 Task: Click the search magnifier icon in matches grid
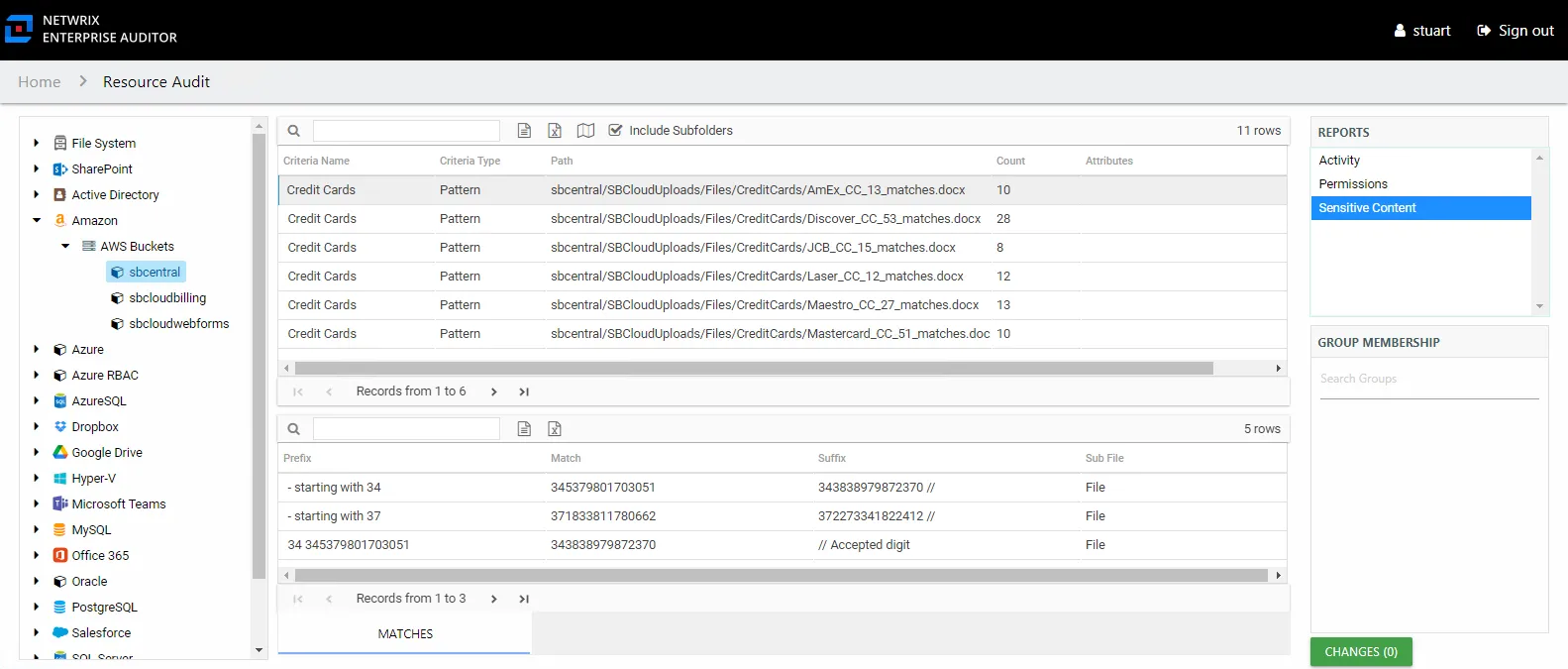coord(294,429)
